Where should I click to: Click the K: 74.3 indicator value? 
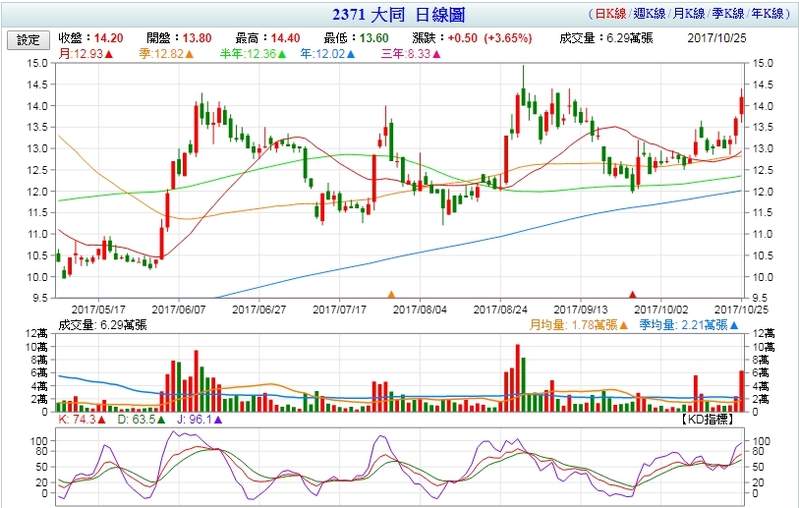(x=82, y=420)
